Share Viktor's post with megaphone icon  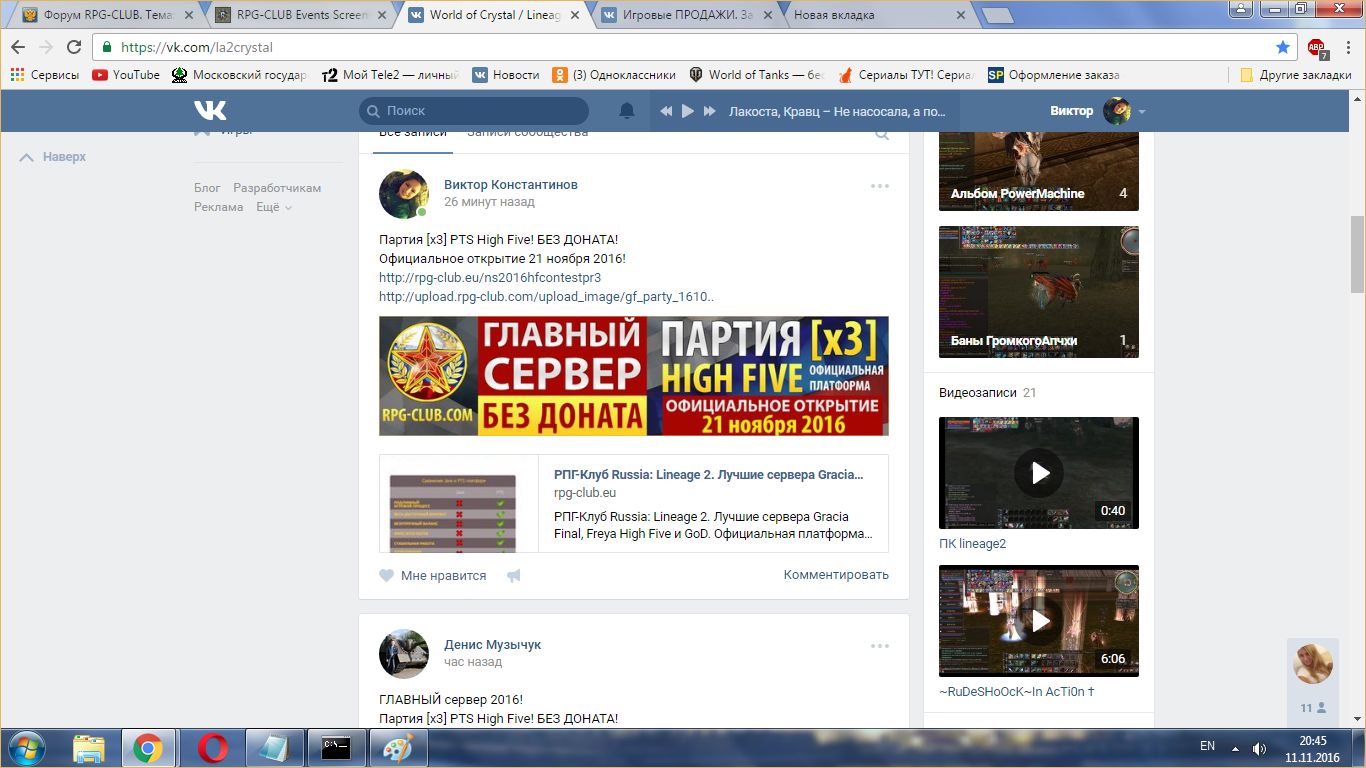click(x=514, y=576)
